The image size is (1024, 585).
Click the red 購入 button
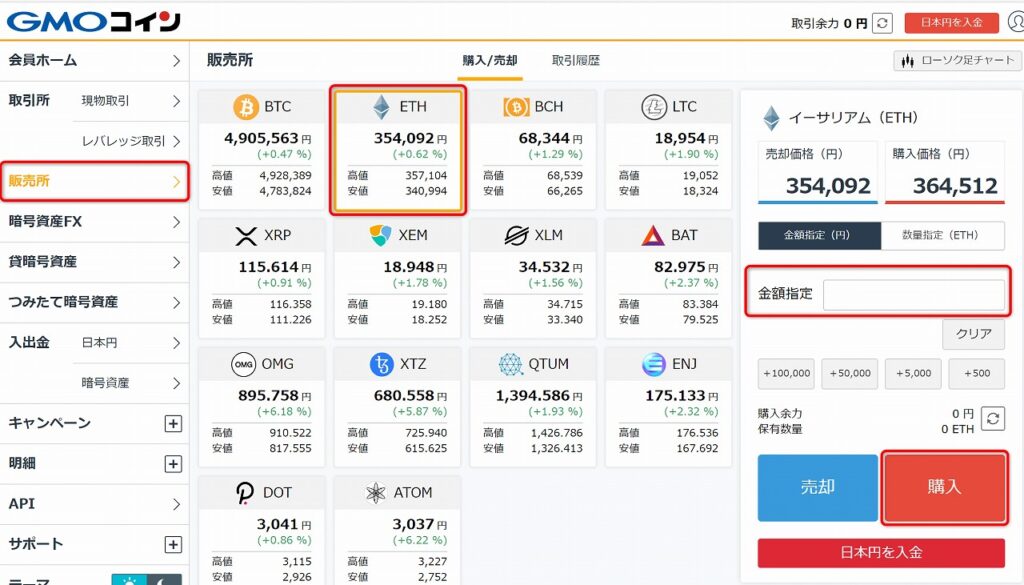click(944, 488)
